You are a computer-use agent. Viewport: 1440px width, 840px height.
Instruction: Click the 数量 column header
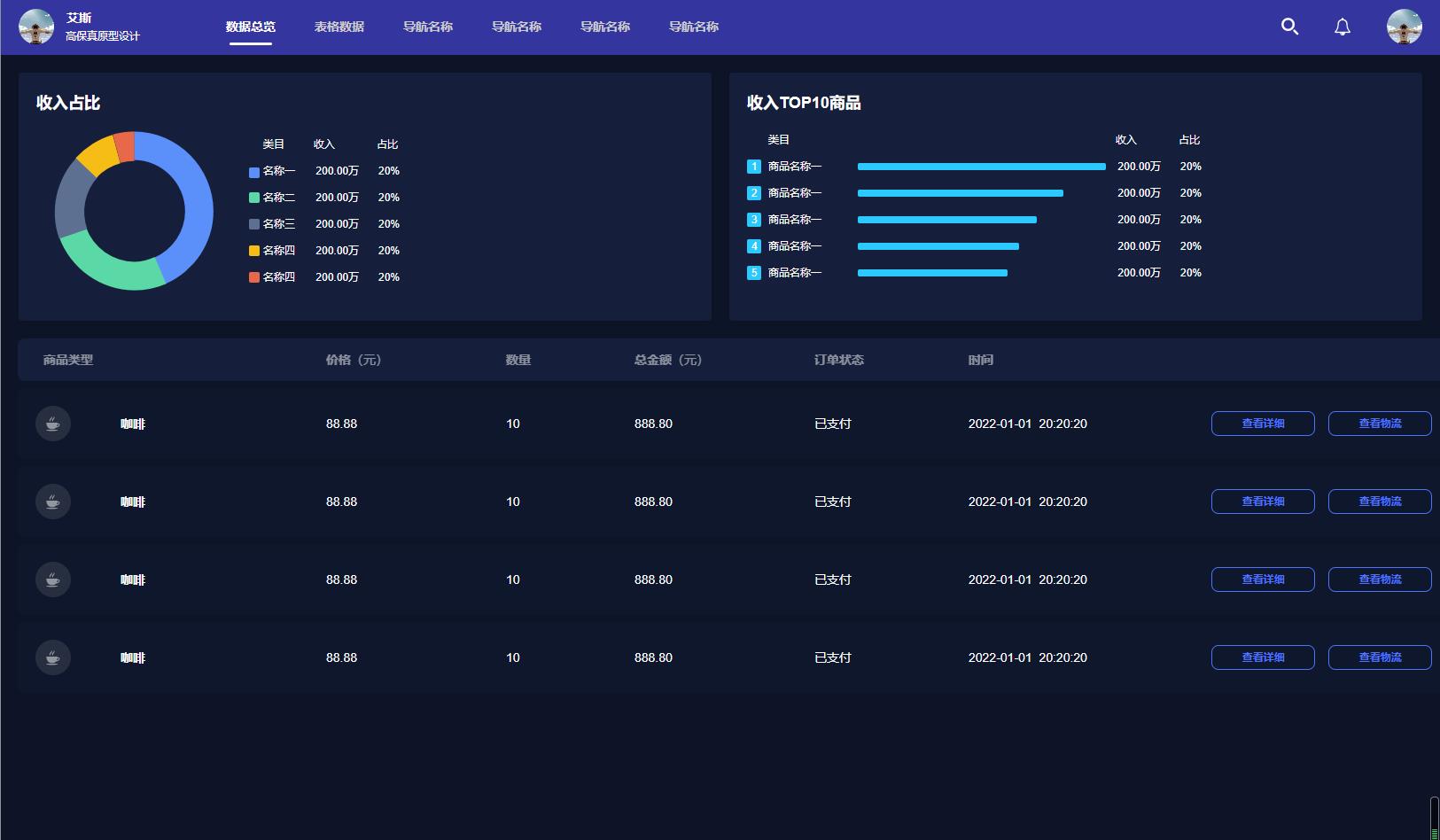pyautogui.click(x=518, y=360)
